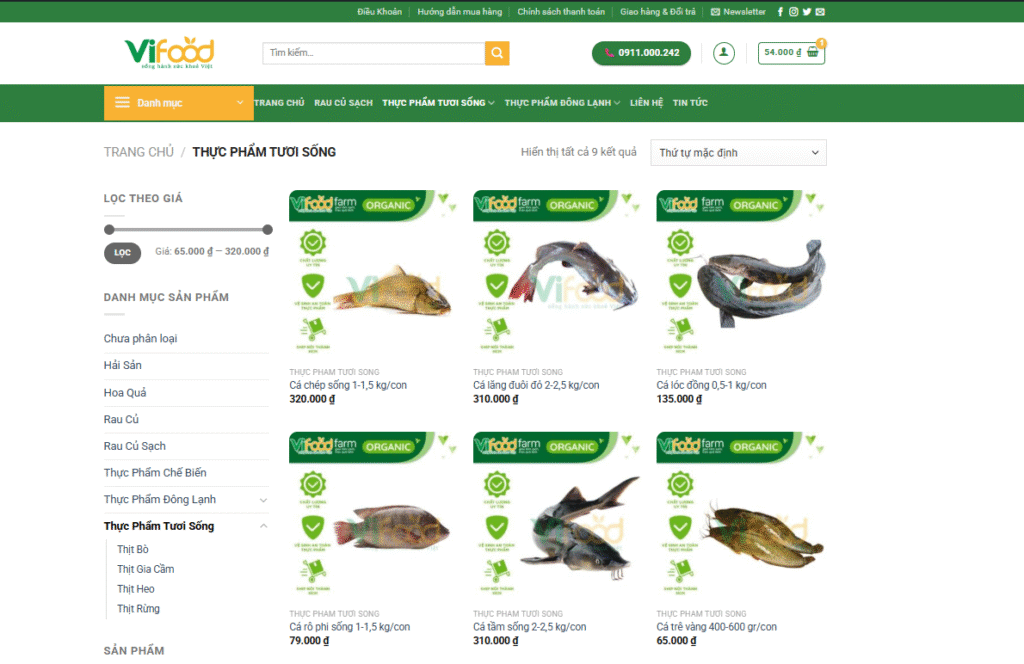Open the TIN TỨC menu item
This screenshot has width=1024, height=664.
pos(690,103)
